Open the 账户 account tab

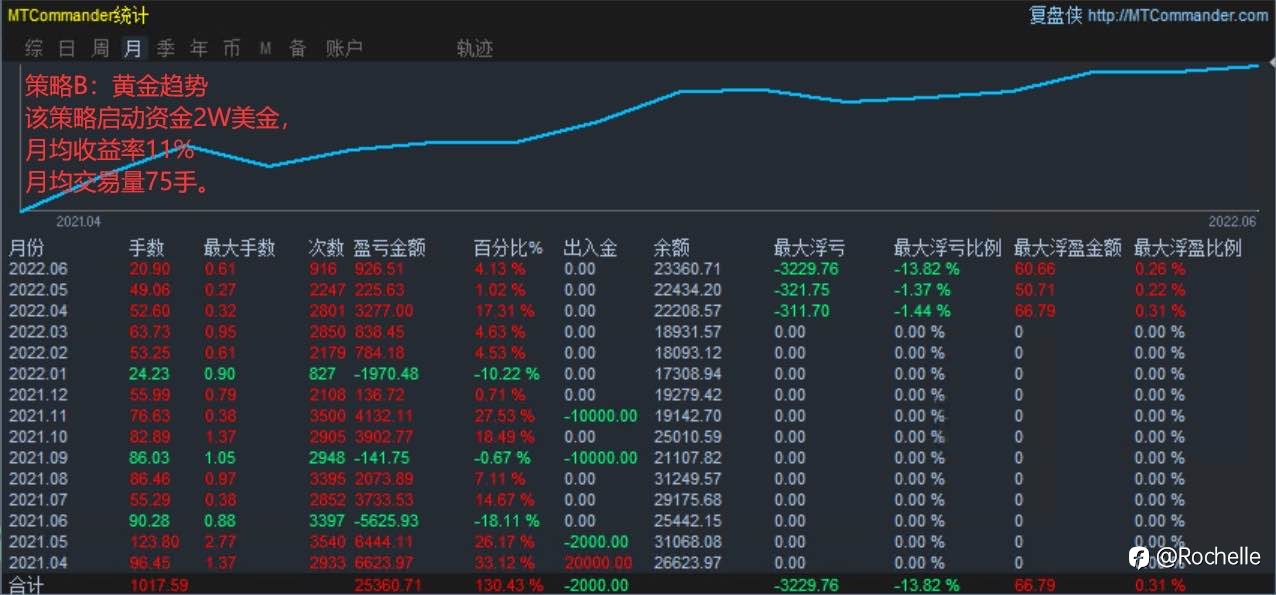coord(344,48)
